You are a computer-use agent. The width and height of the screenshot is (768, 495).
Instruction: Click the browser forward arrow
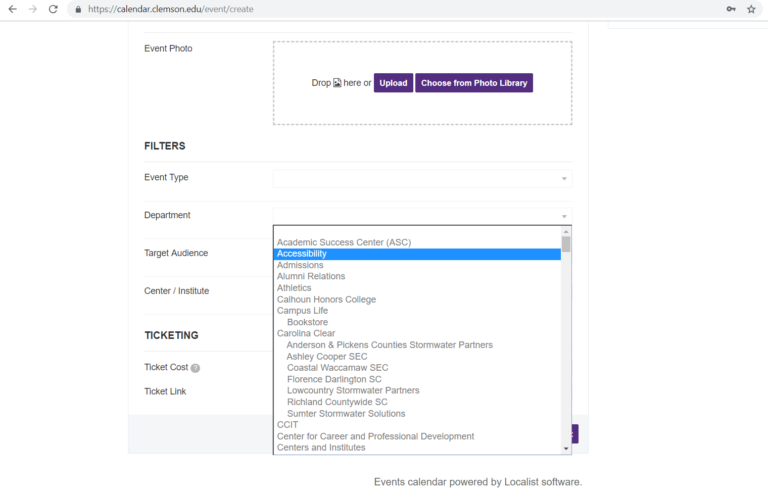[33, 9]
